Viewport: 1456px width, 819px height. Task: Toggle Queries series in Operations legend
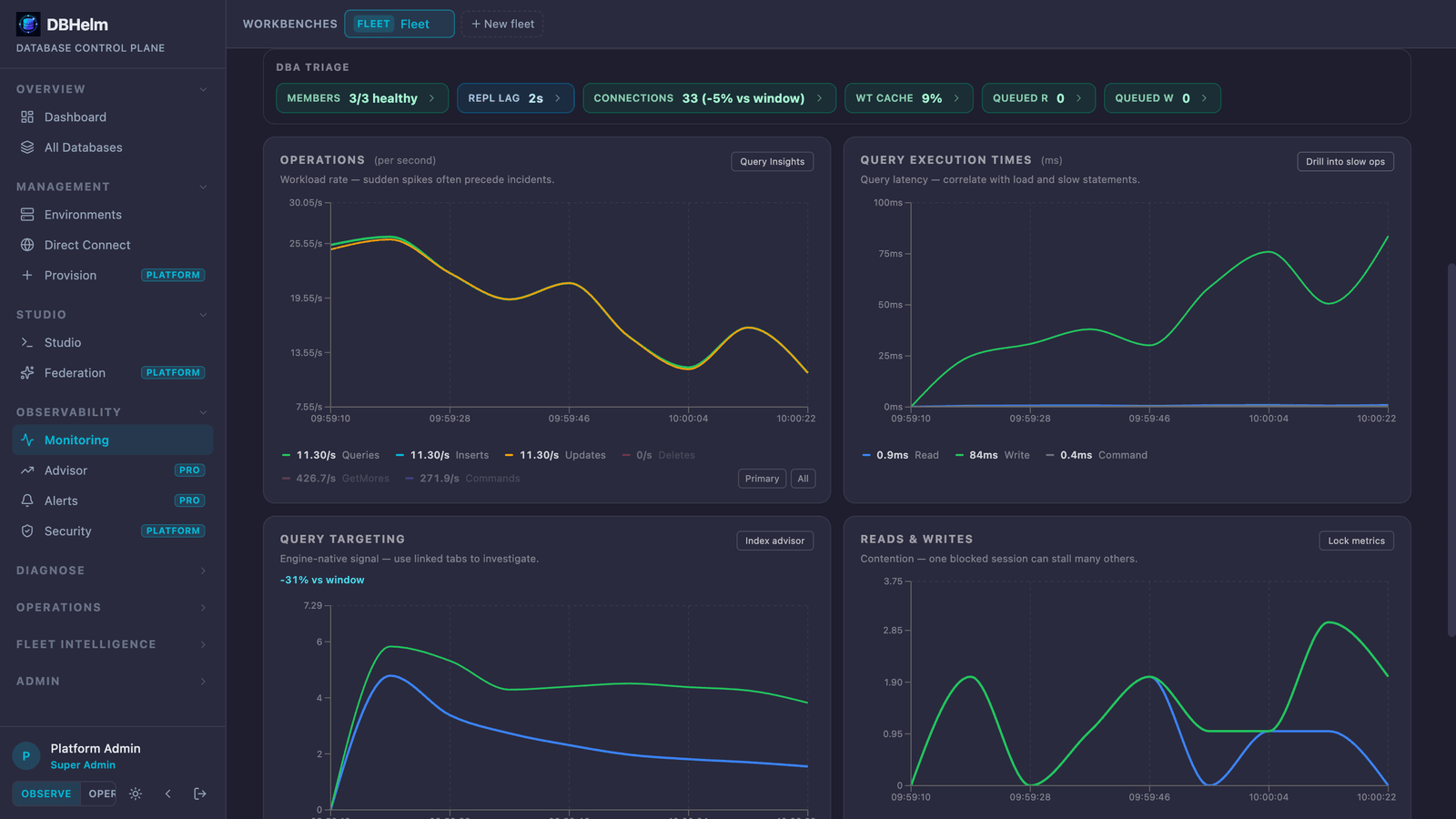tap(330, 455)
